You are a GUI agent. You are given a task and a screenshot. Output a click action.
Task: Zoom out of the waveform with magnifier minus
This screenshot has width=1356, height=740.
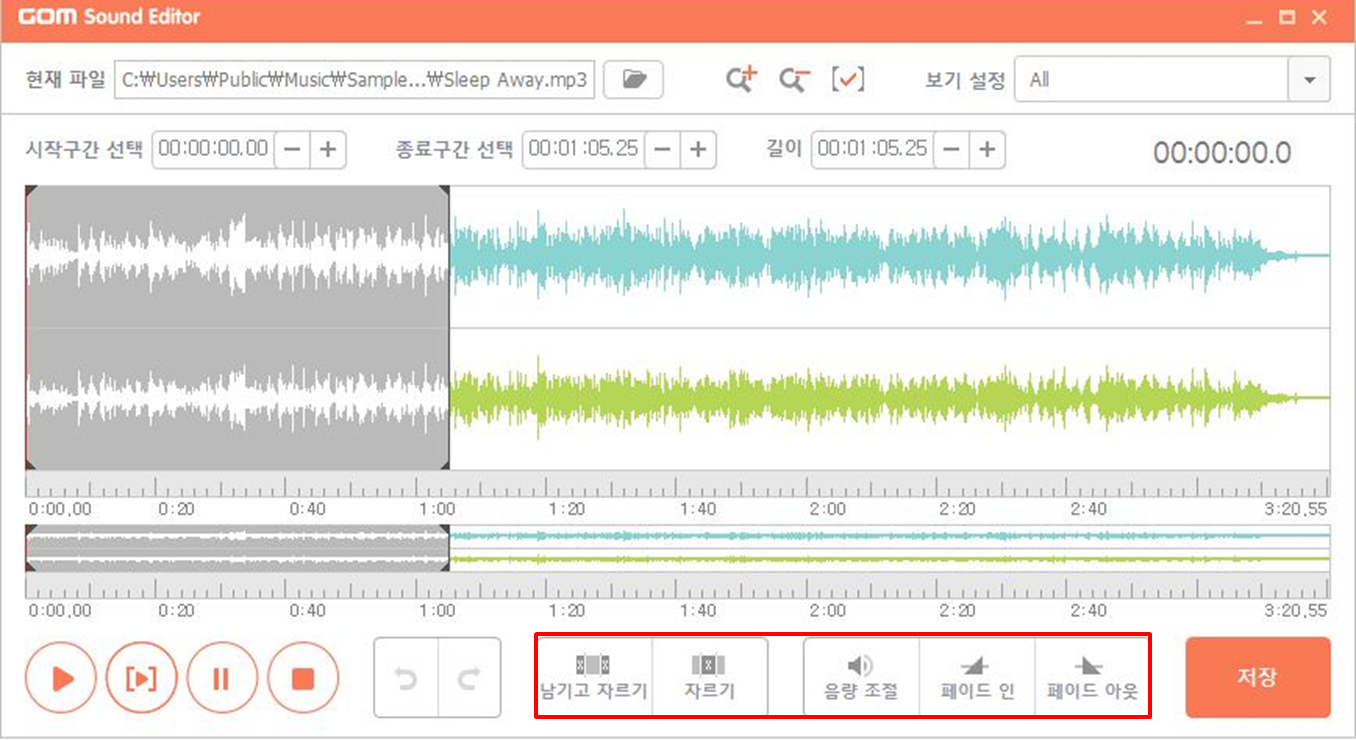tap(793, 79)
